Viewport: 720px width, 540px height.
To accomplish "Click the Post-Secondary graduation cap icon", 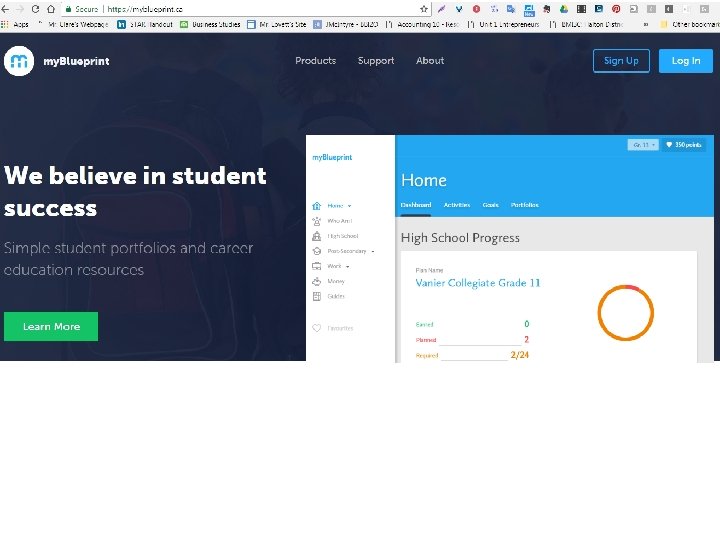I will pos(316,251).
